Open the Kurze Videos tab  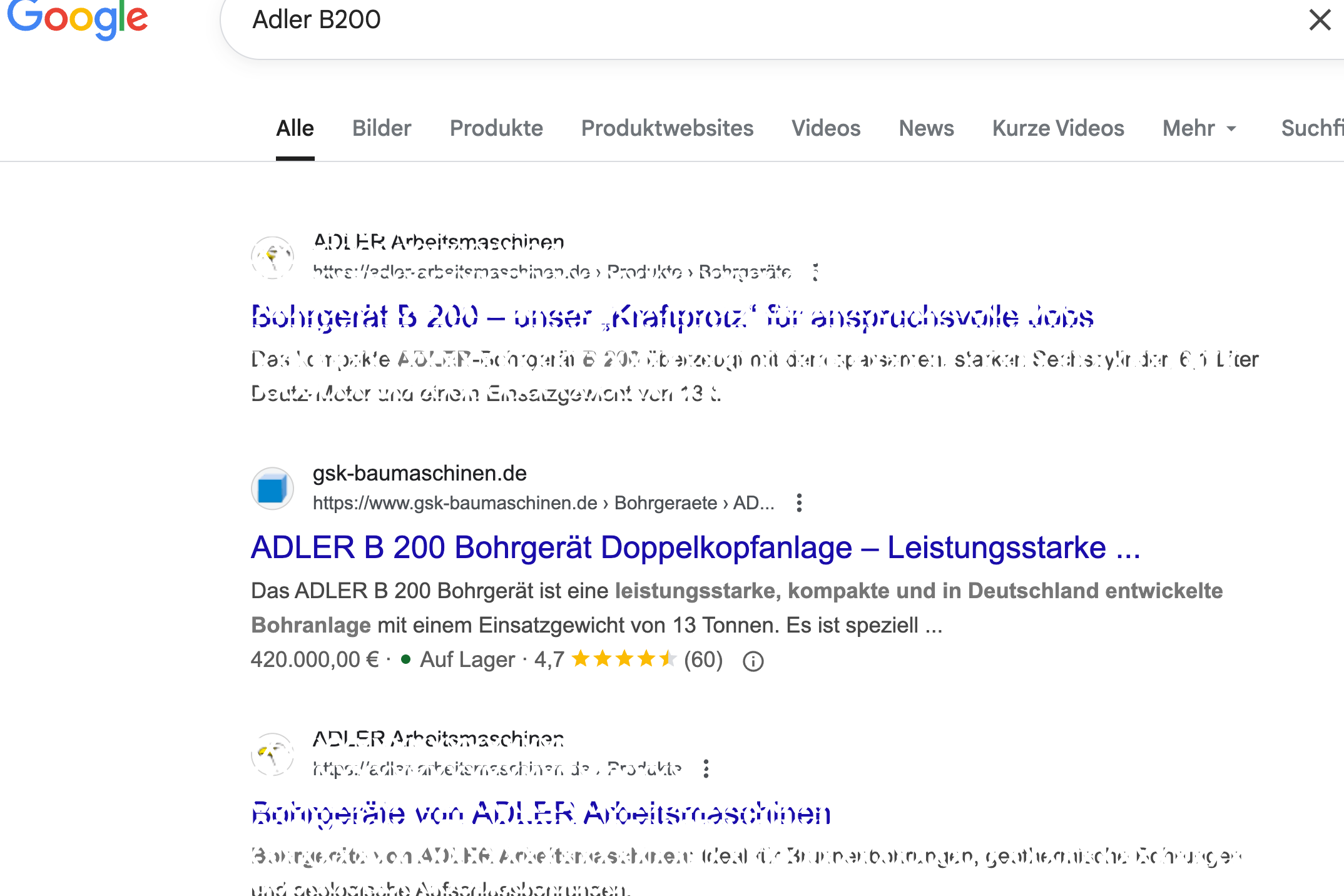[1058, 128]
